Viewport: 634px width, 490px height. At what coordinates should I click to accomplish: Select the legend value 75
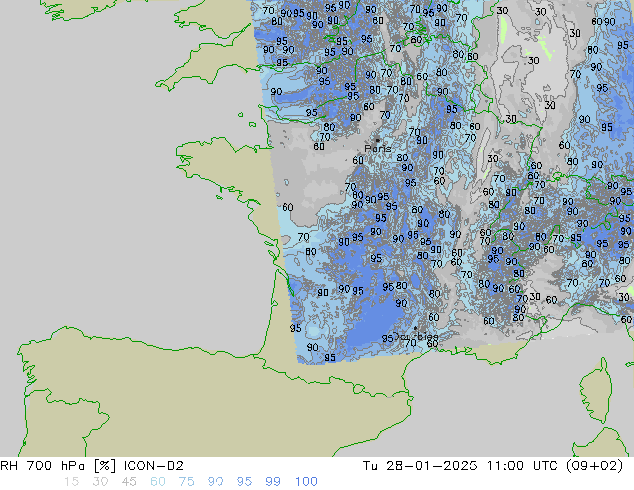pos(186,482)
